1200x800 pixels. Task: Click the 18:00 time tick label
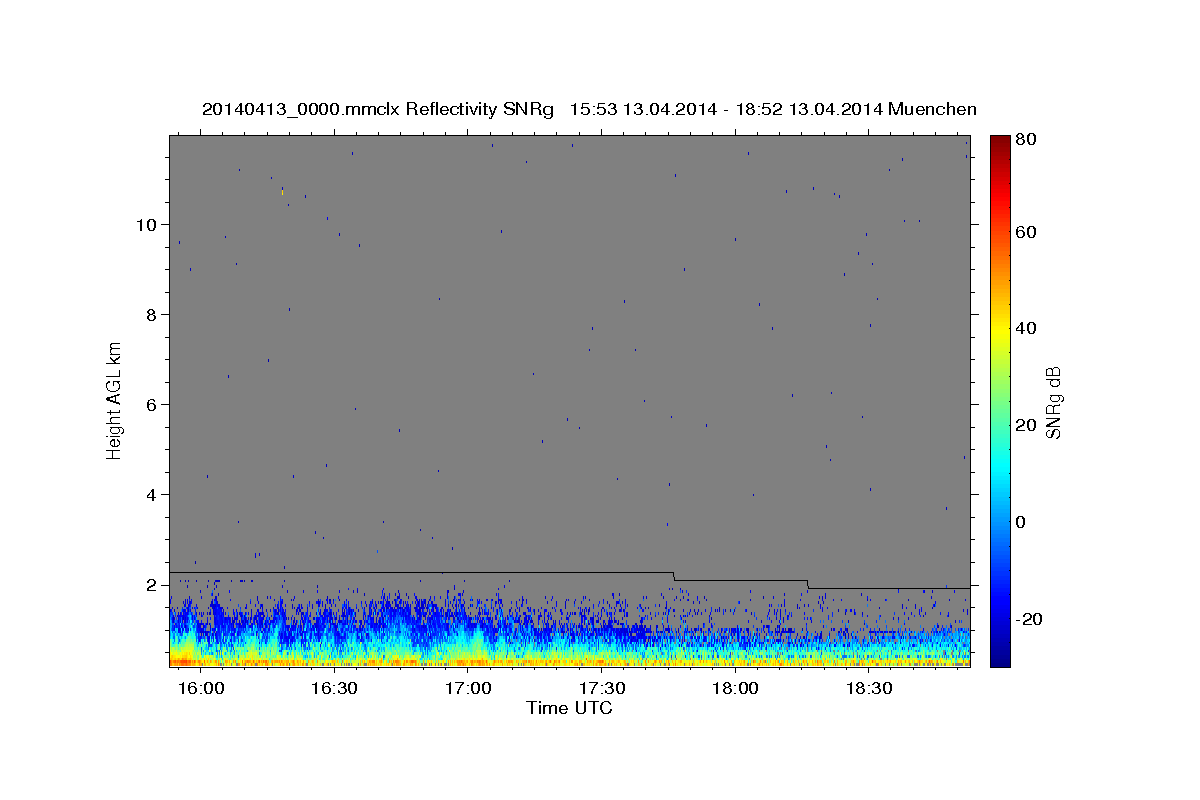(x=736, y=689)
